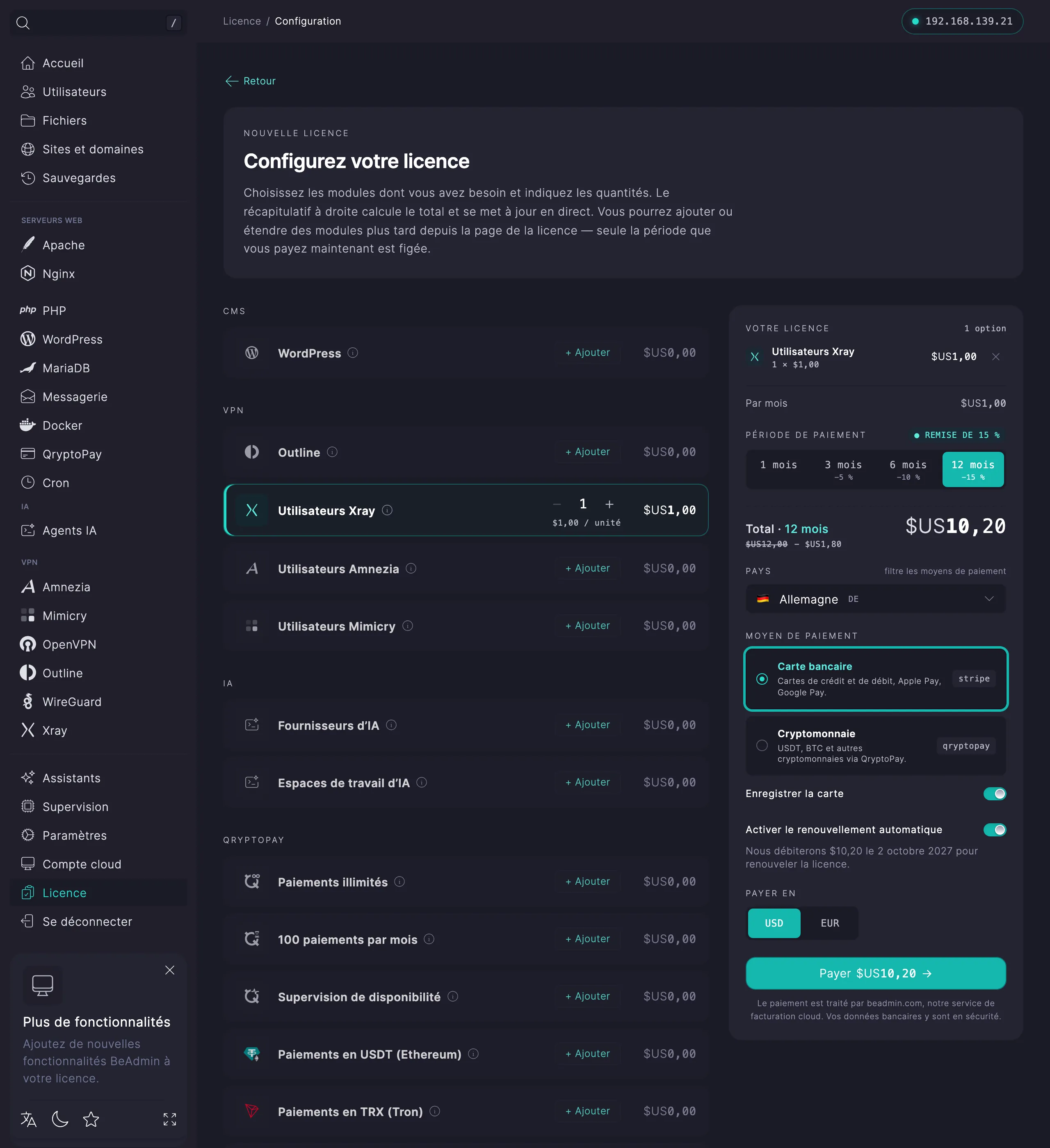Increase Utilisateurs Xray quantity with plus
Screen dimensions: 1050x1148
coord(609,504)
